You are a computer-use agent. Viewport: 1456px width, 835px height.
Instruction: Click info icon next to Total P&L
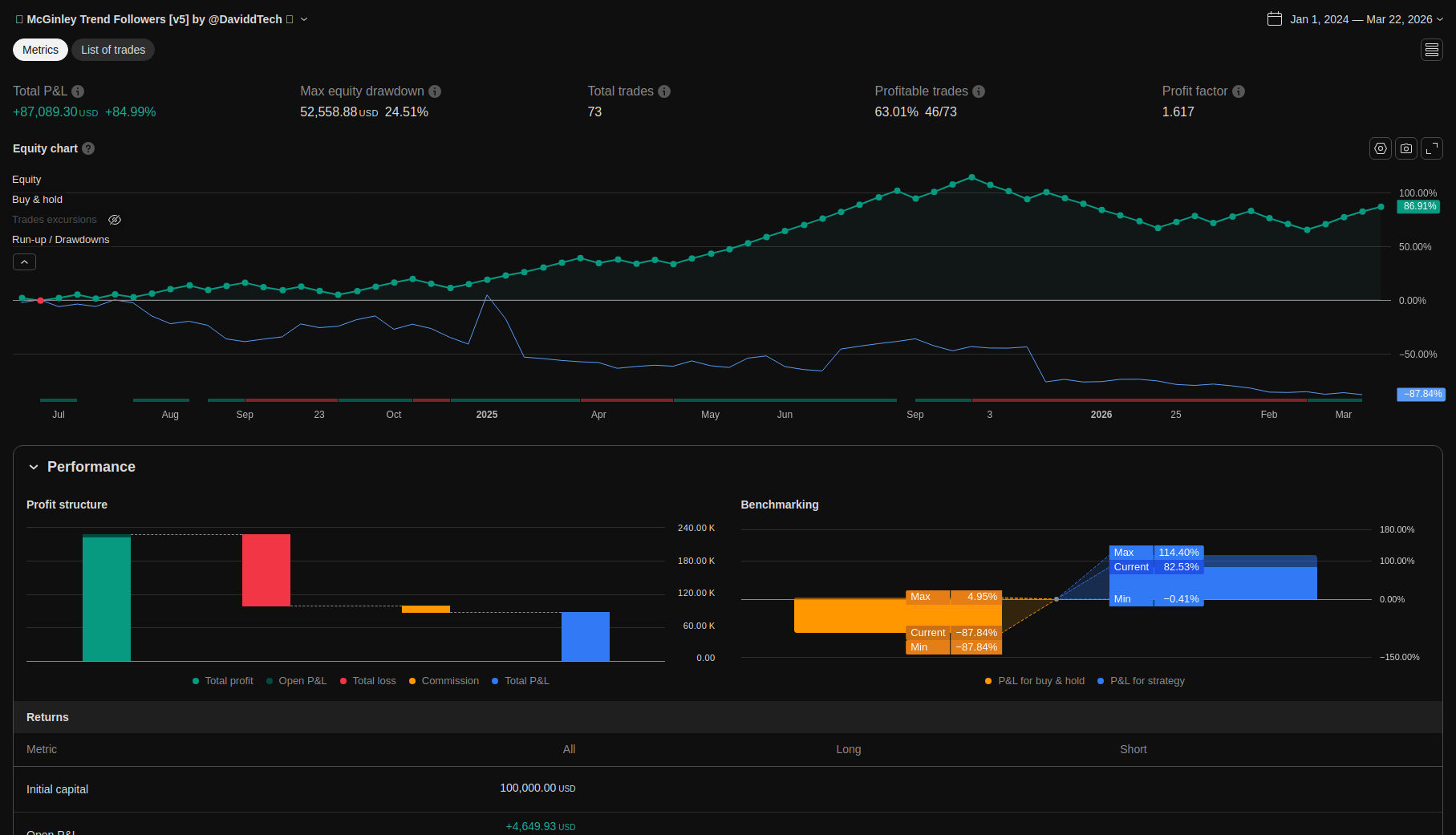78,91
